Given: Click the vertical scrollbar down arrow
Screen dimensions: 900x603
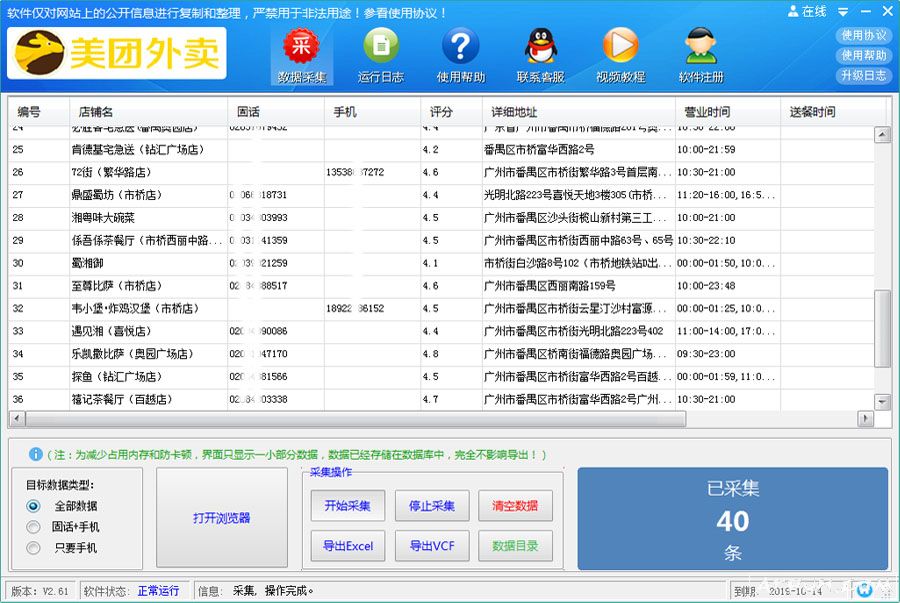Looking at the screenshot, I should tap(882, 402).
